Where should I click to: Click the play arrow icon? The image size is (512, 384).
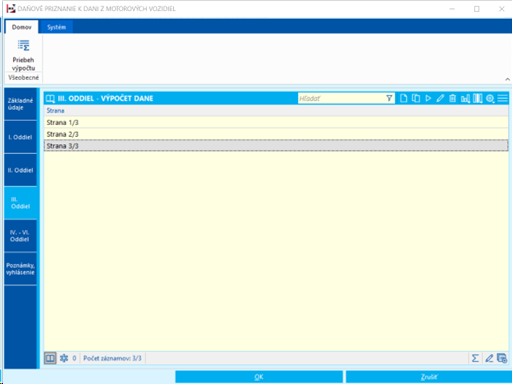click(x=428, y=98)
